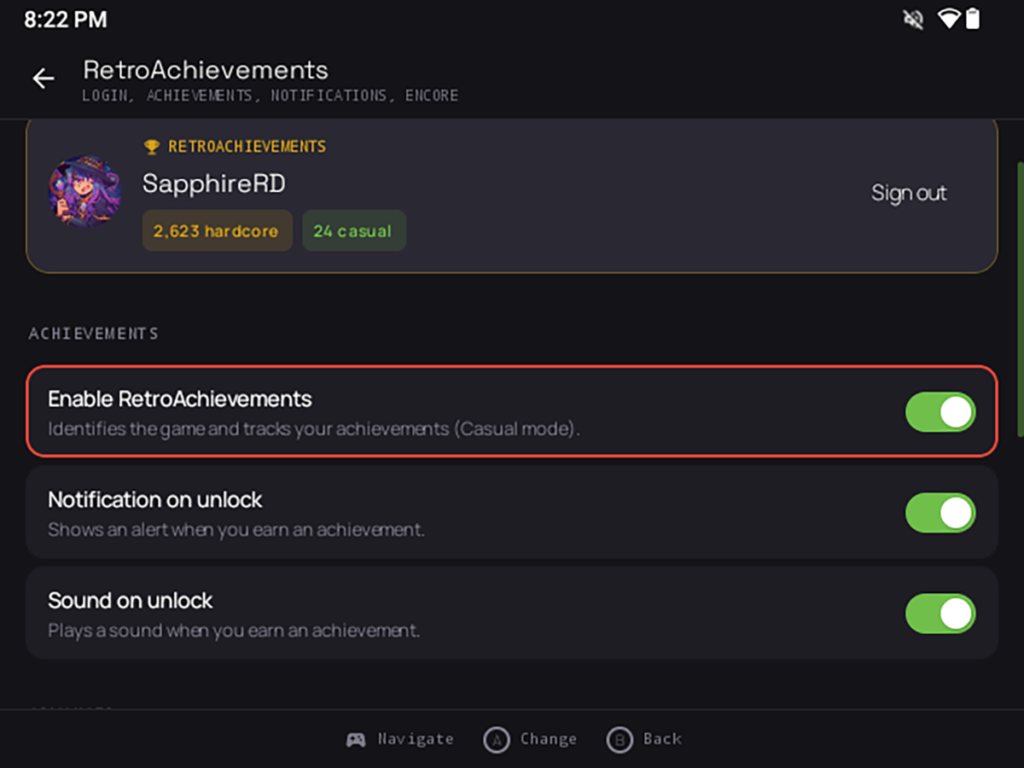Click the 8:22 PM clock
This screenshot has height=768, width=1024.
click(x=65, y=20)
